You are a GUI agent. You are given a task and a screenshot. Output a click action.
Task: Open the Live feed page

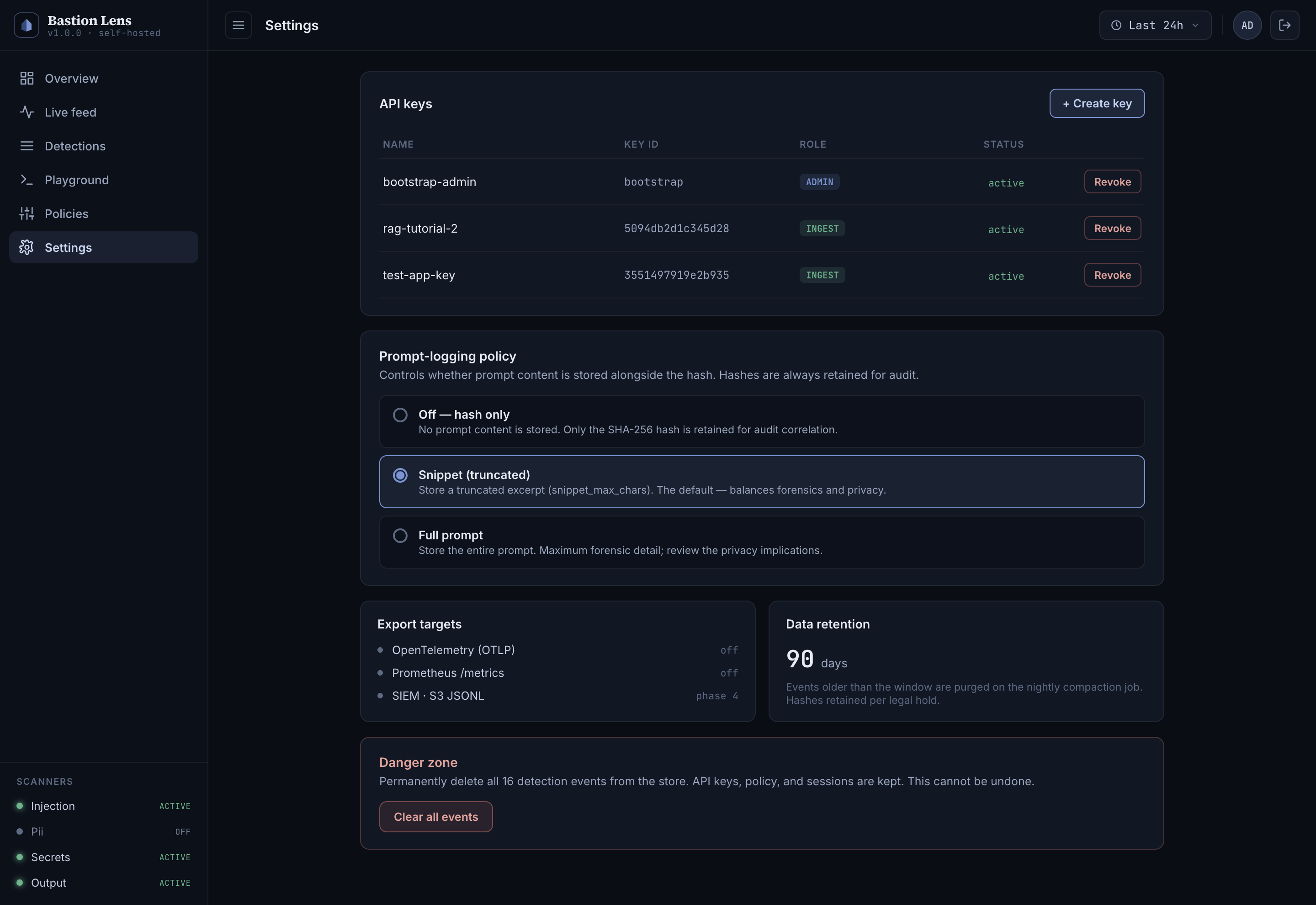pyautogui.click(x=104, y=112)
